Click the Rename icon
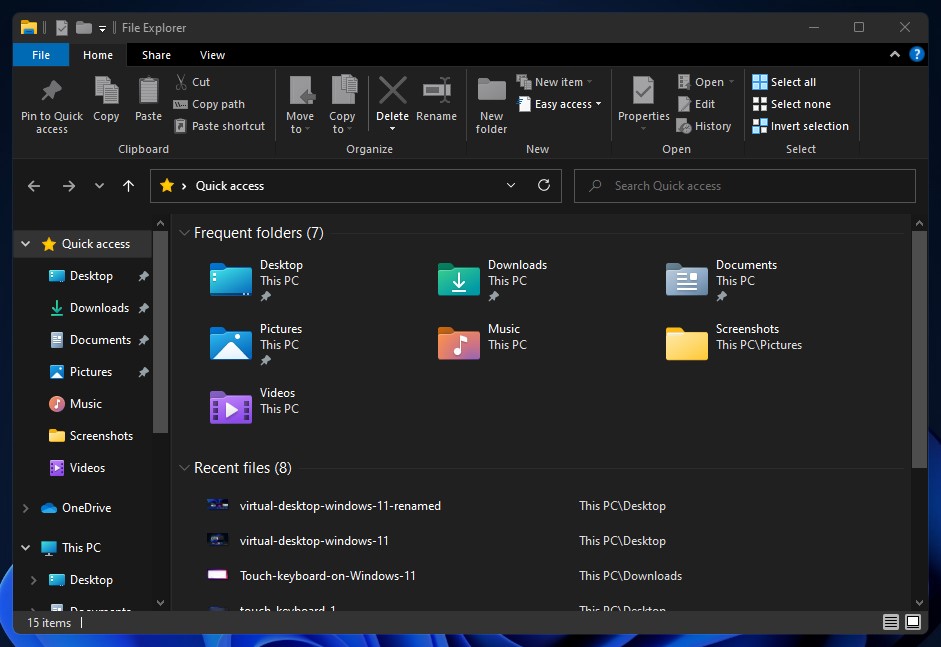Screen dimensions: 941x647 point(437,91)
